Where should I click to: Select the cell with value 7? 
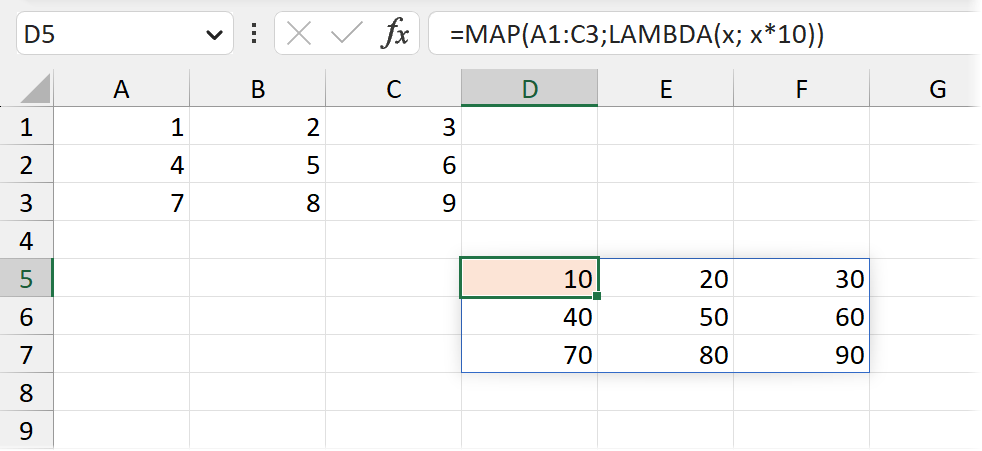point(122,203)
